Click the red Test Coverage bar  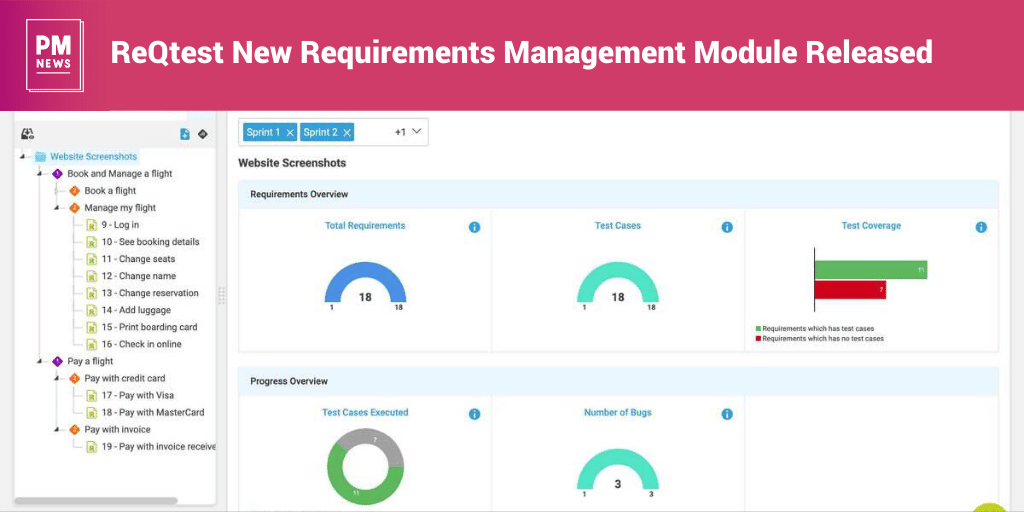(850, 290)
